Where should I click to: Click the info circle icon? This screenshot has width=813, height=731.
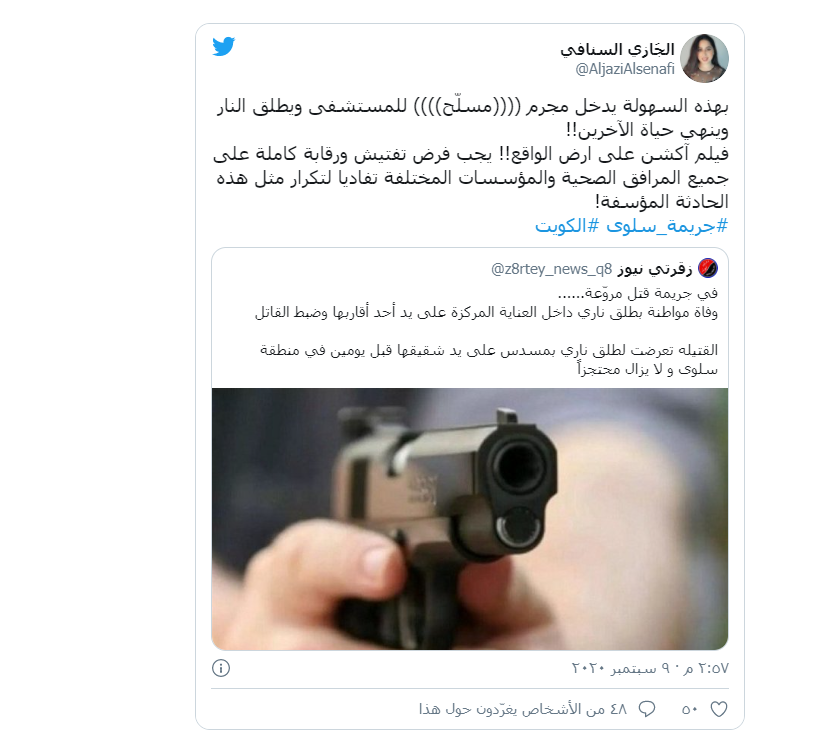coord(221,668)
